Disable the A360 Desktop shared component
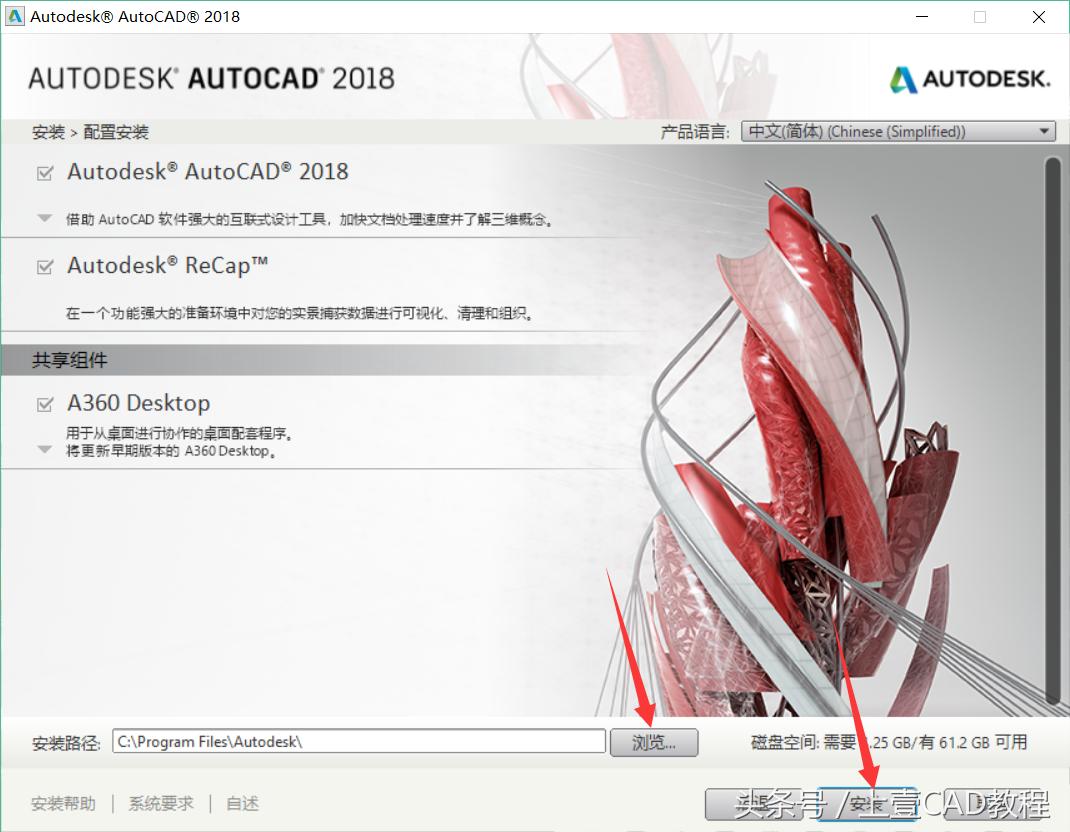 (42, 402)
